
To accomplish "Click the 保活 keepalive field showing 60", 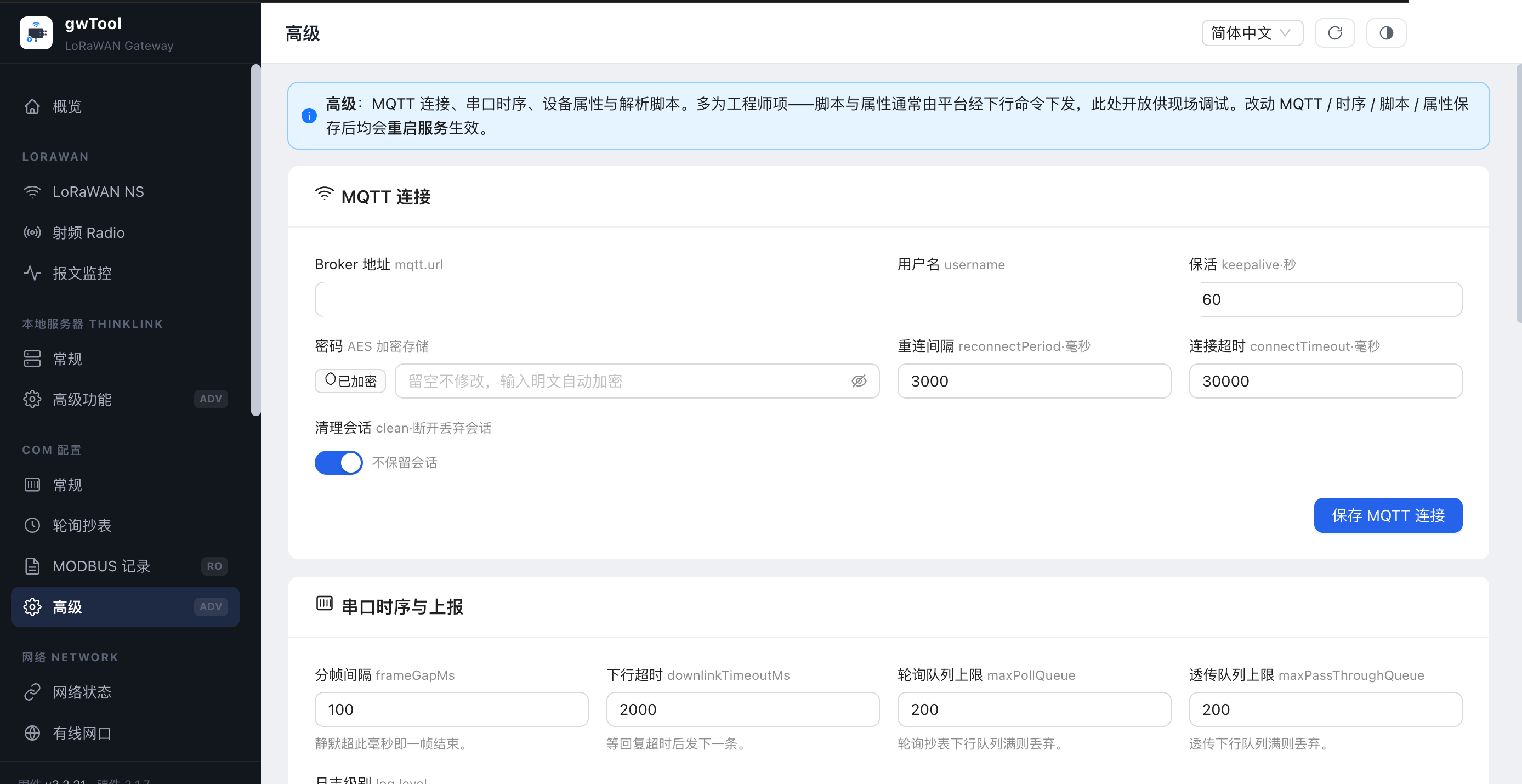I will [x=1325, y=299].
